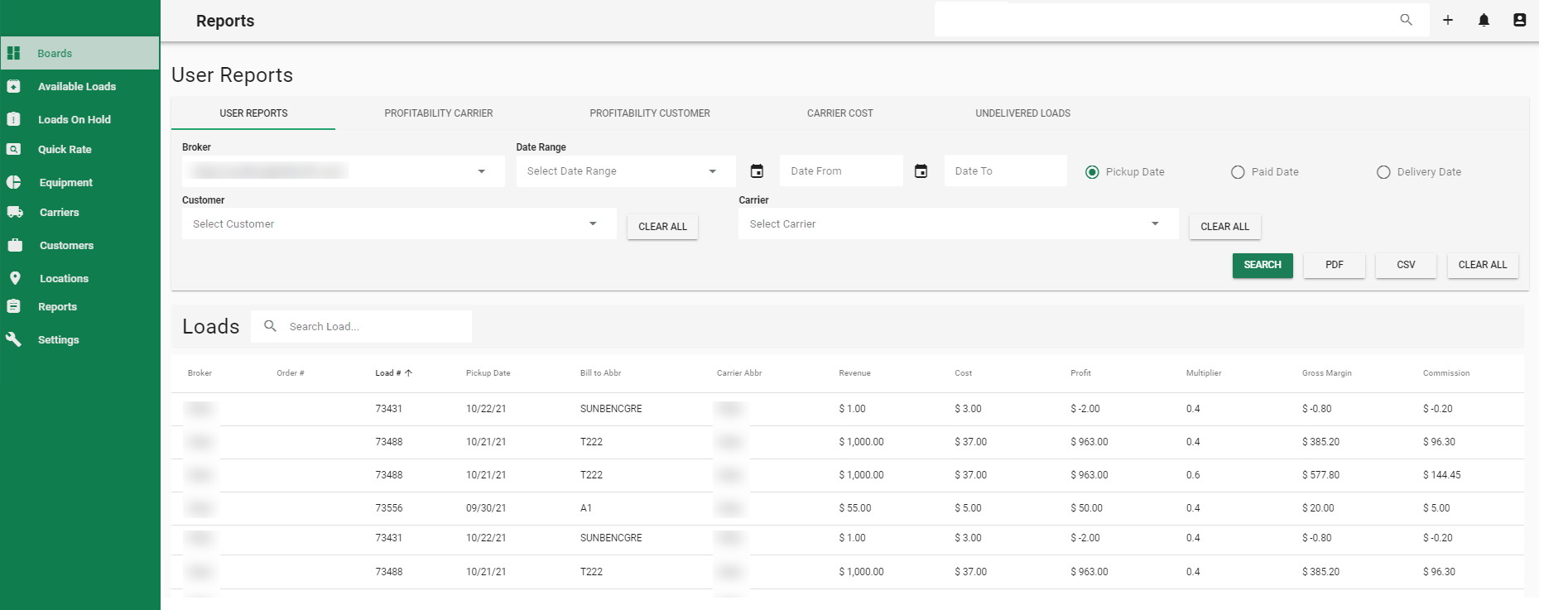Export report with PDF button
Screen dimensions: 1568x610
point(1334,265)
